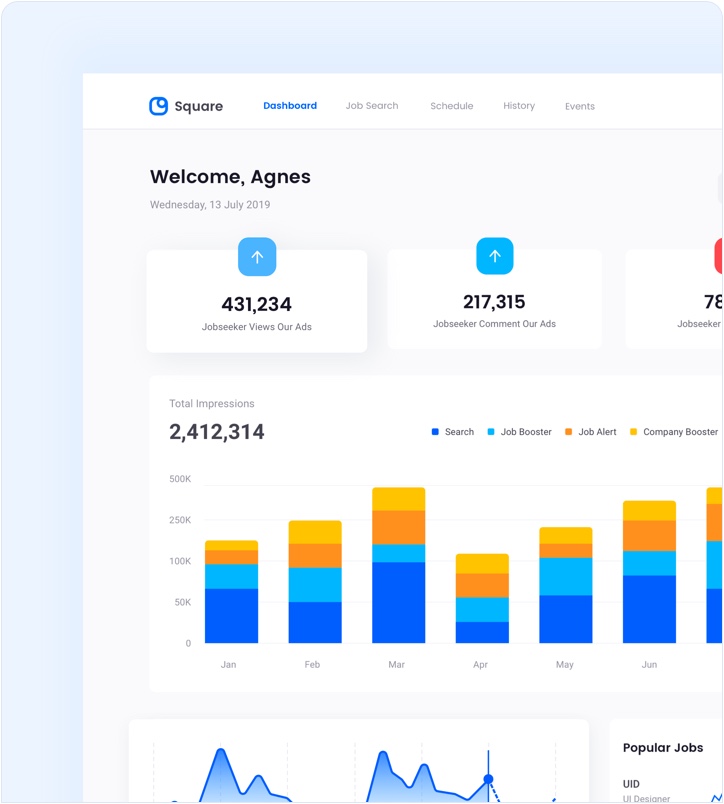Open the Dashboard tab
Image resolution: width=724 pixels, height=804 pixels.
pos(290,106)
